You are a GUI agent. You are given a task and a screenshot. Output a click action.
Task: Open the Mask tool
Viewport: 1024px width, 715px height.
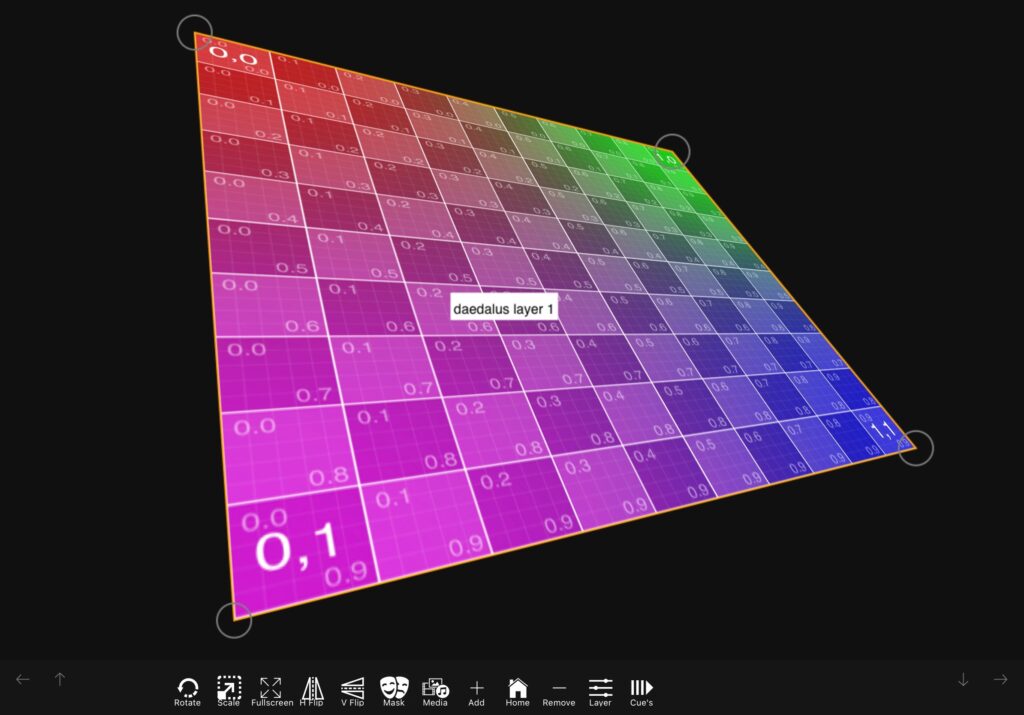[x=394, y=688]
